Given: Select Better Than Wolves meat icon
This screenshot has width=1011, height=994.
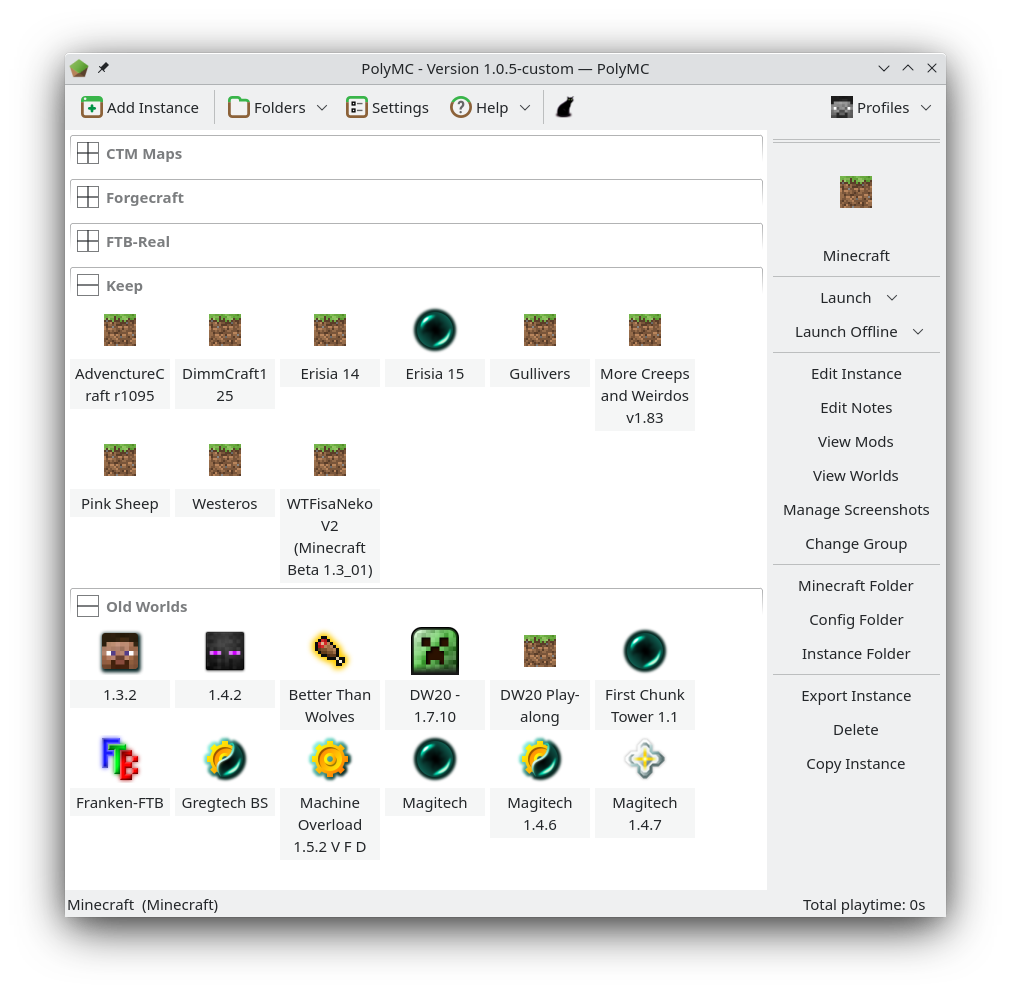Looking at the screenshot, I should pos(330,651).
